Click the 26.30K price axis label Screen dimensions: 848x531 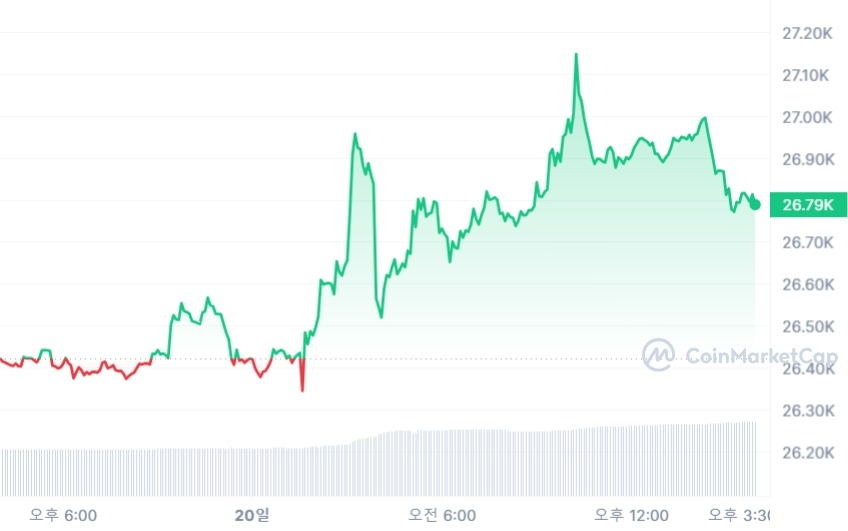[807, 411]
